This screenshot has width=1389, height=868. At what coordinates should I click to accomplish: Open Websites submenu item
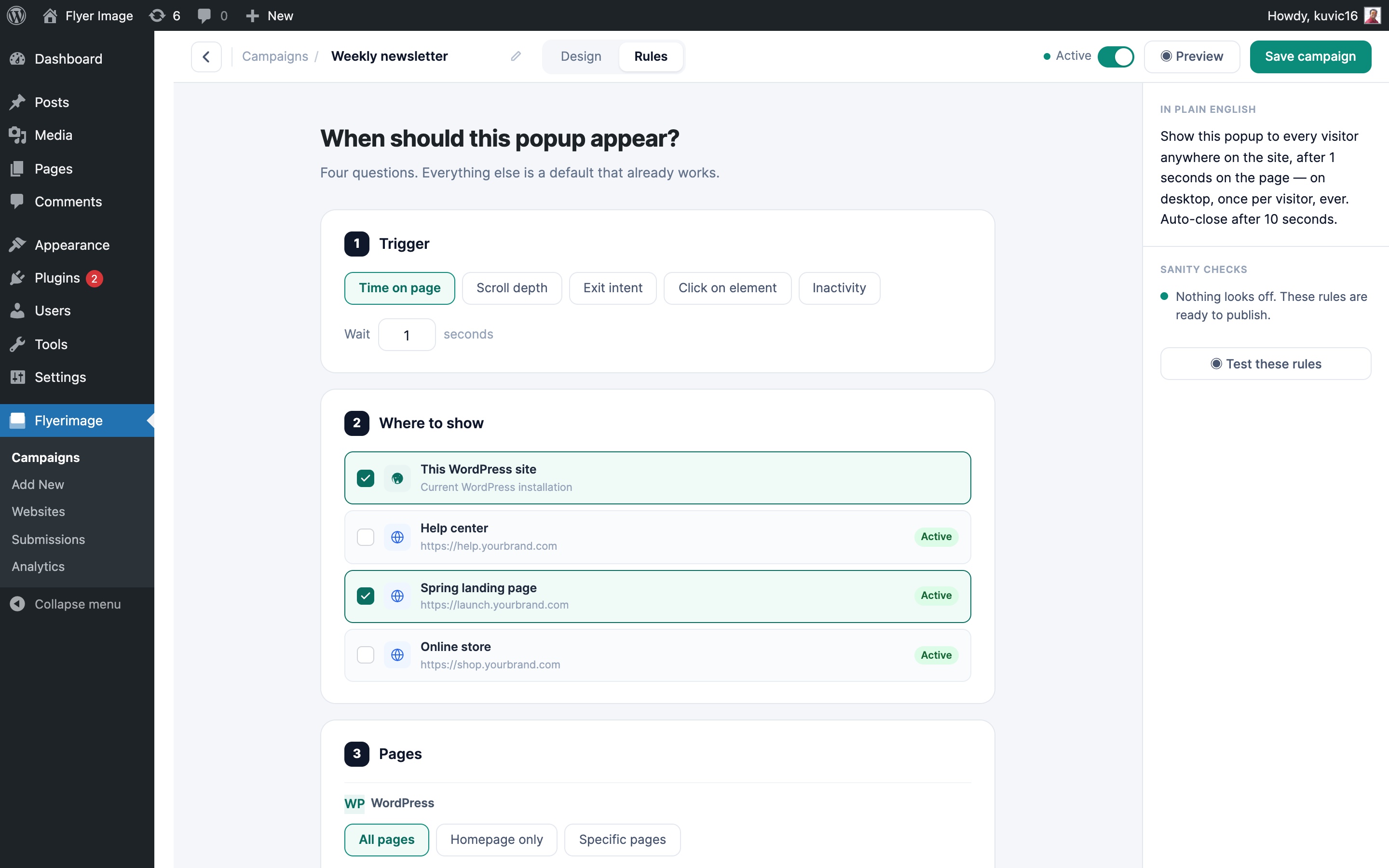[x=39, y=512]
